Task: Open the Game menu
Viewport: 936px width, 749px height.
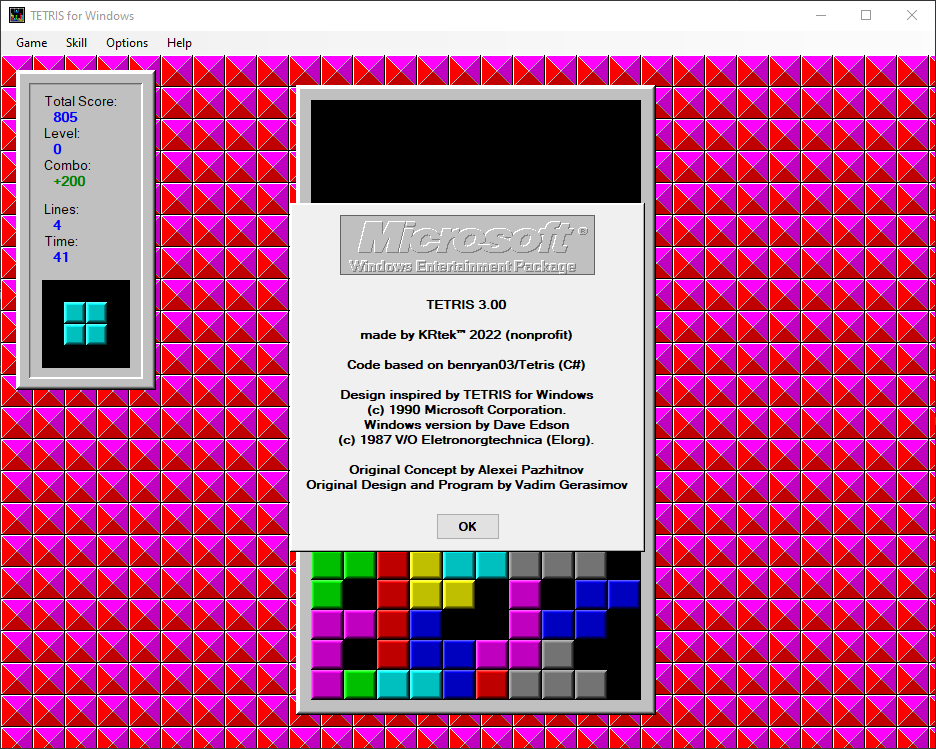Action: point(32,43)
